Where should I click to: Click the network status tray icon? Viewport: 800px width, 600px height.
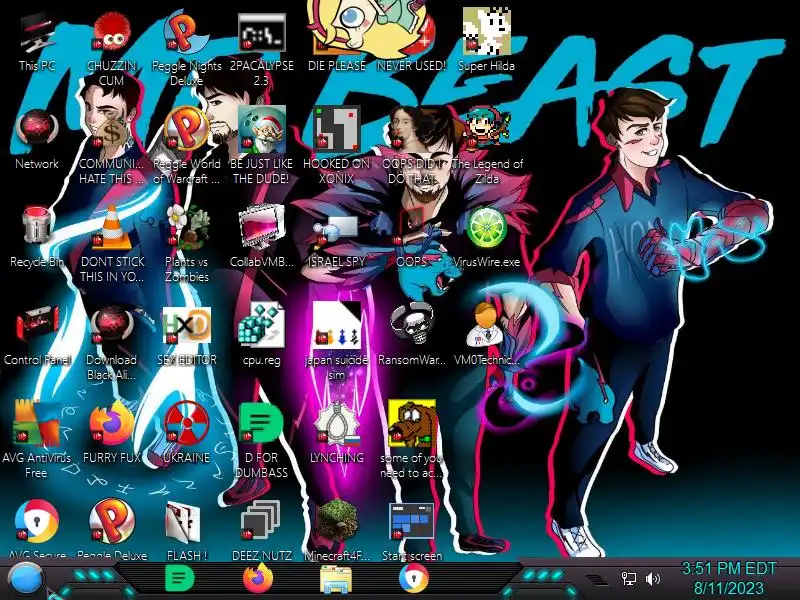(629, 579)
